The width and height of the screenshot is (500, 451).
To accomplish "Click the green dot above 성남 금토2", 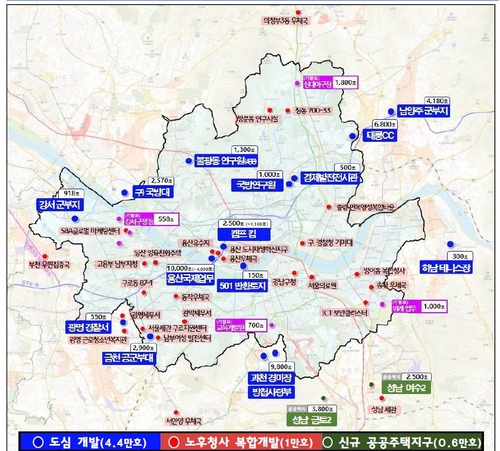I will (x=323, y=398).
